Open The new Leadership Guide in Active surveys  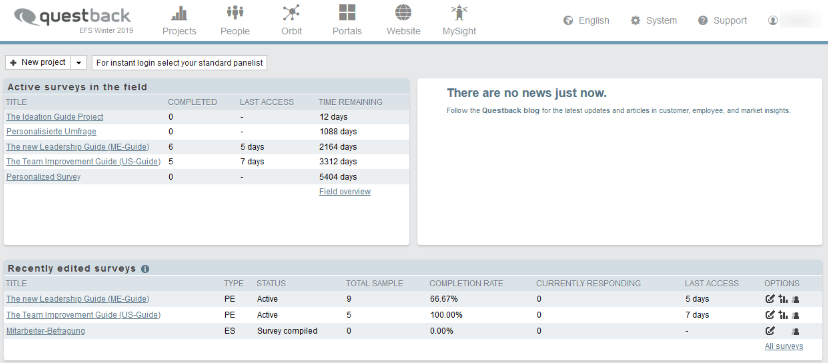(x=78, y=147)
